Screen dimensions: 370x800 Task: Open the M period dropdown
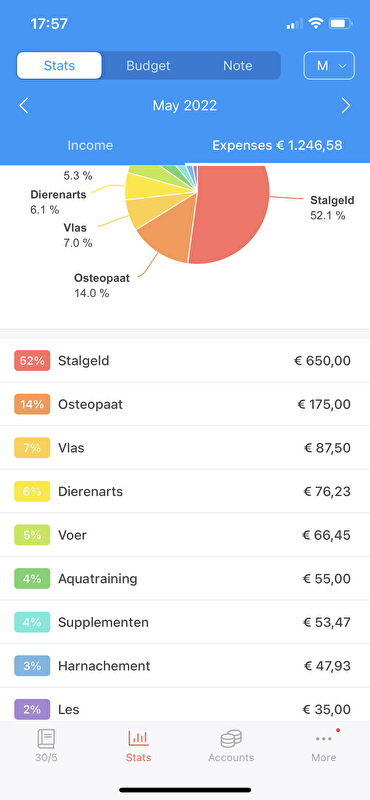[x=329, y=66]
